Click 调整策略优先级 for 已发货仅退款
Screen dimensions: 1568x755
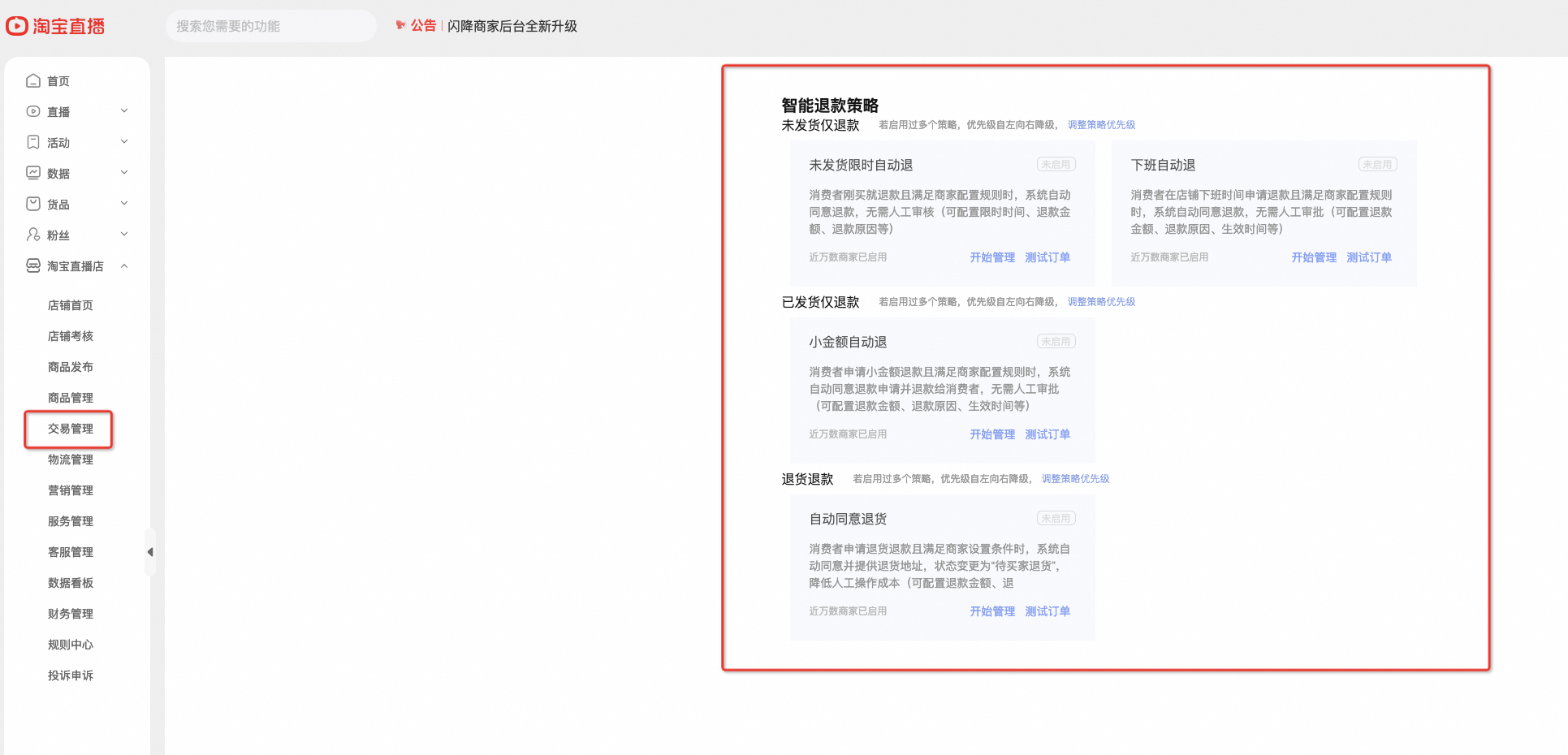1101,302
